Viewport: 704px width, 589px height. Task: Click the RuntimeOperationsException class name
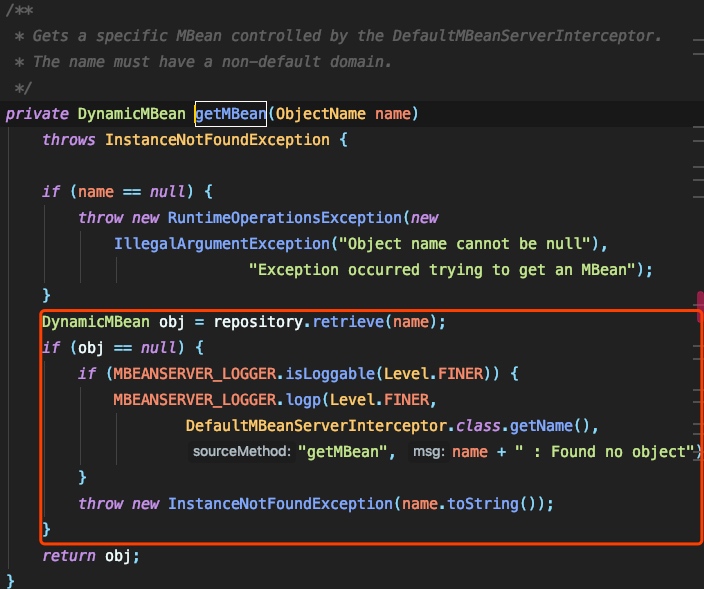pos(285,218)
